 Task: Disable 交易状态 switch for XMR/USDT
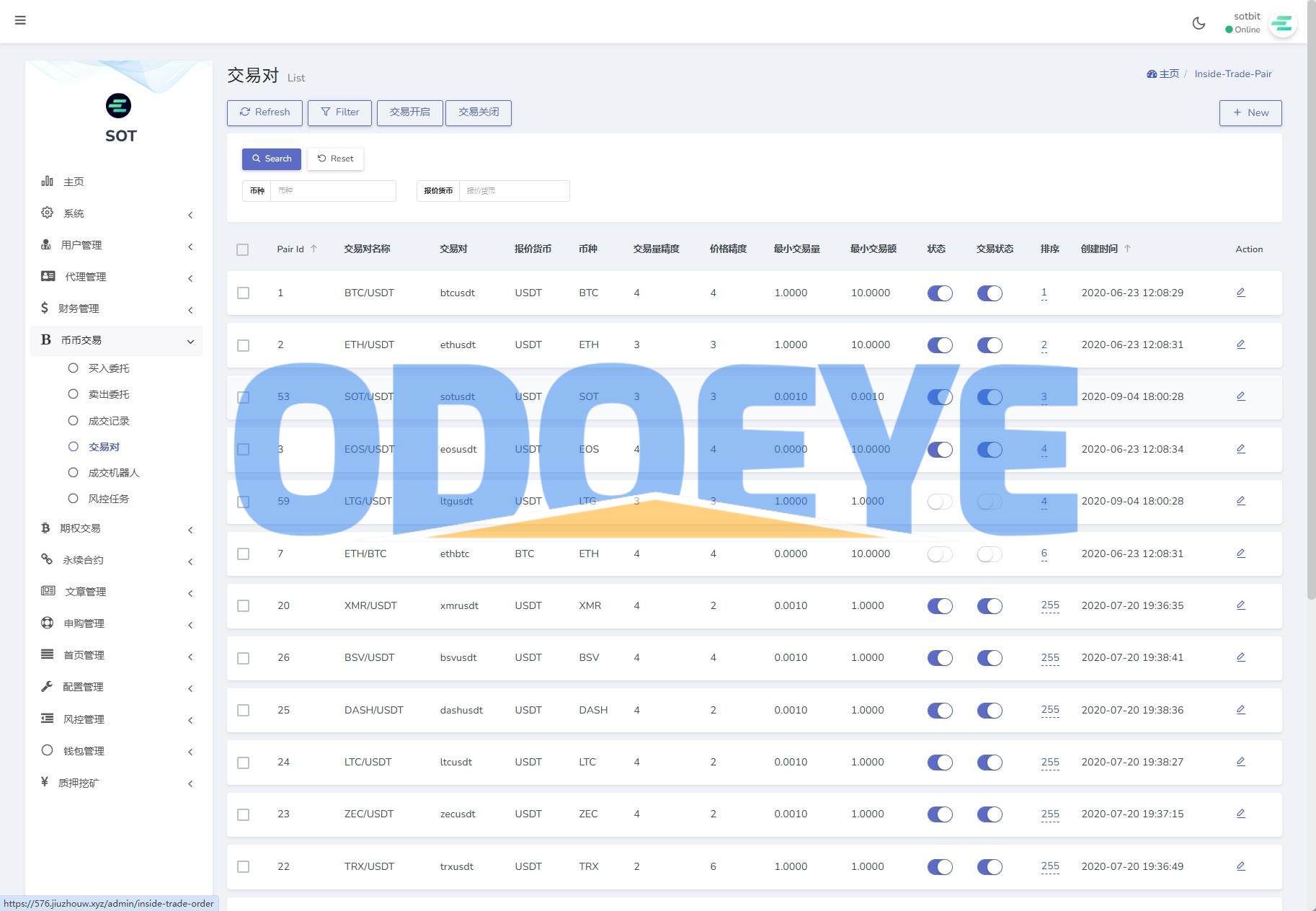pyautogui.click(x=990, y=606)
